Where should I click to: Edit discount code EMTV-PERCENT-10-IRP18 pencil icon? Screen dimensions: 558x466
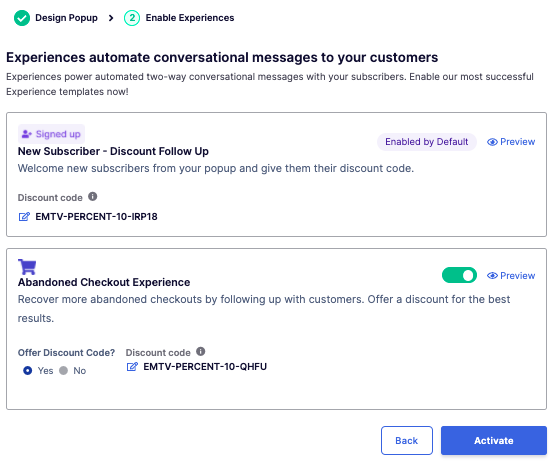click(24, 216)
